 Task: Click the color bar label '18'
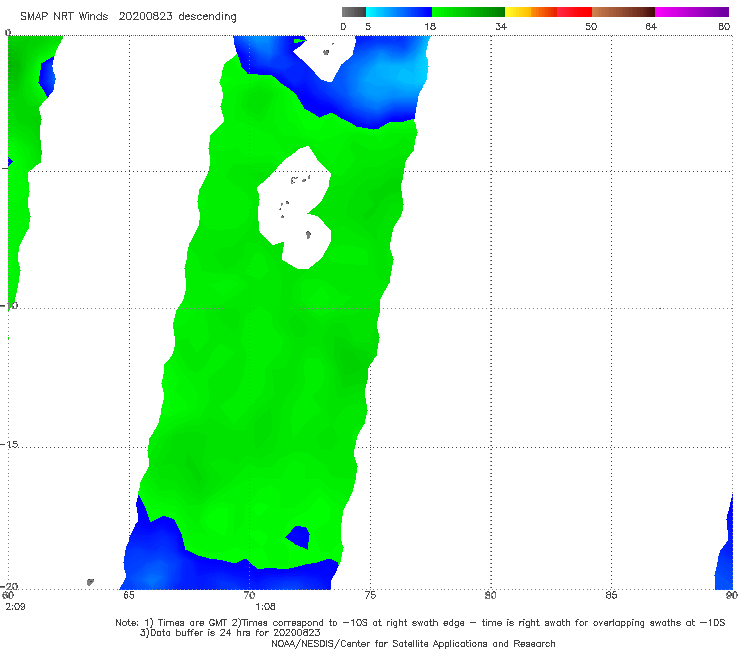click(430, 26)
